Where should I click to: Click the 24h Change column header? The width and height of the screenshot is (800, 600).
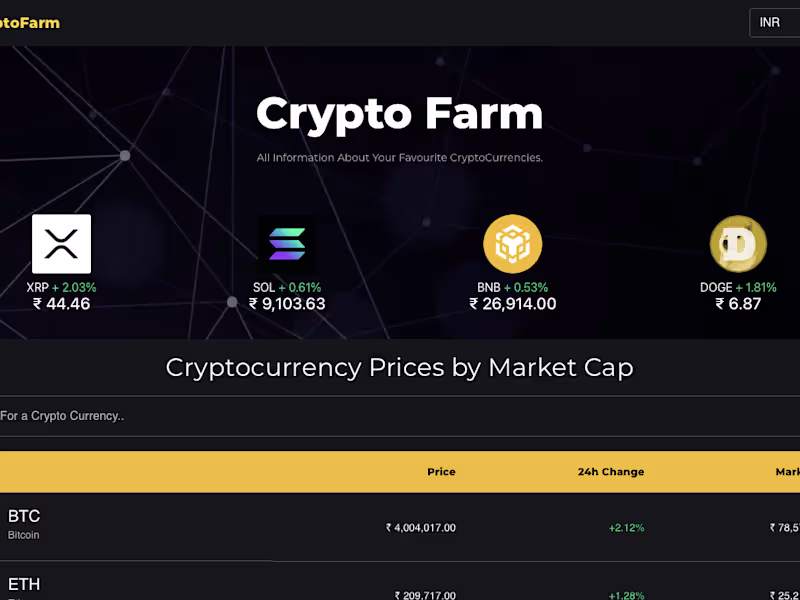pos(610,472)
